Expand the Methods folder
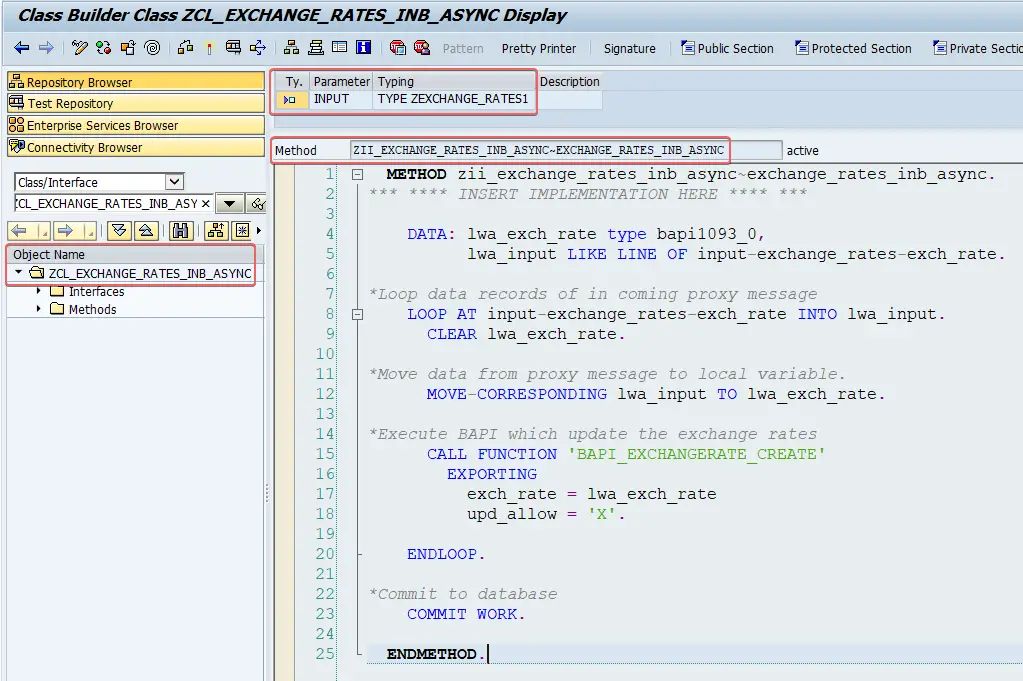Viewport: 1023px width, 681px height. (x=38, y=309)
